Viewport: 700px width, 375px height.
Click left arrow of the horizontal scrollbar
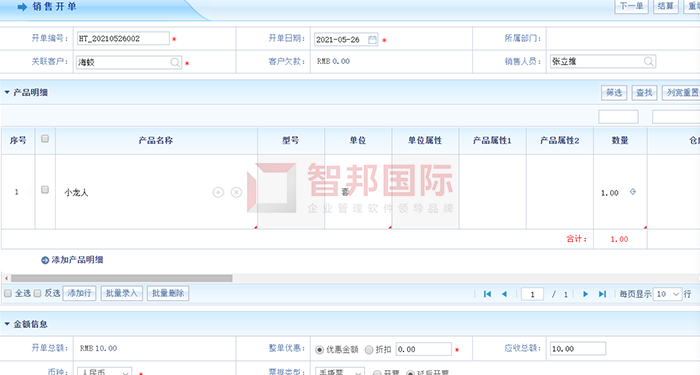[x=6, y=278]
